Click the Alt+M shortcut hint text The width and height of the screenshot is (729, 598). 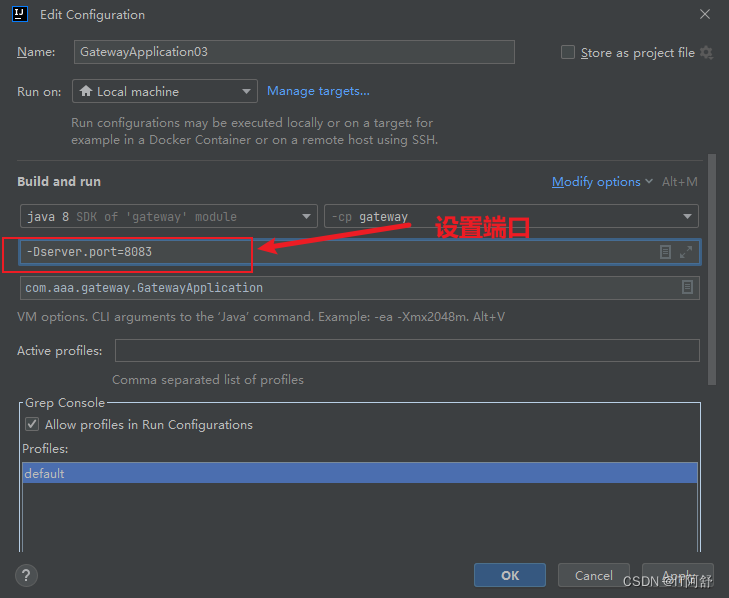click(x=680, y=182)
